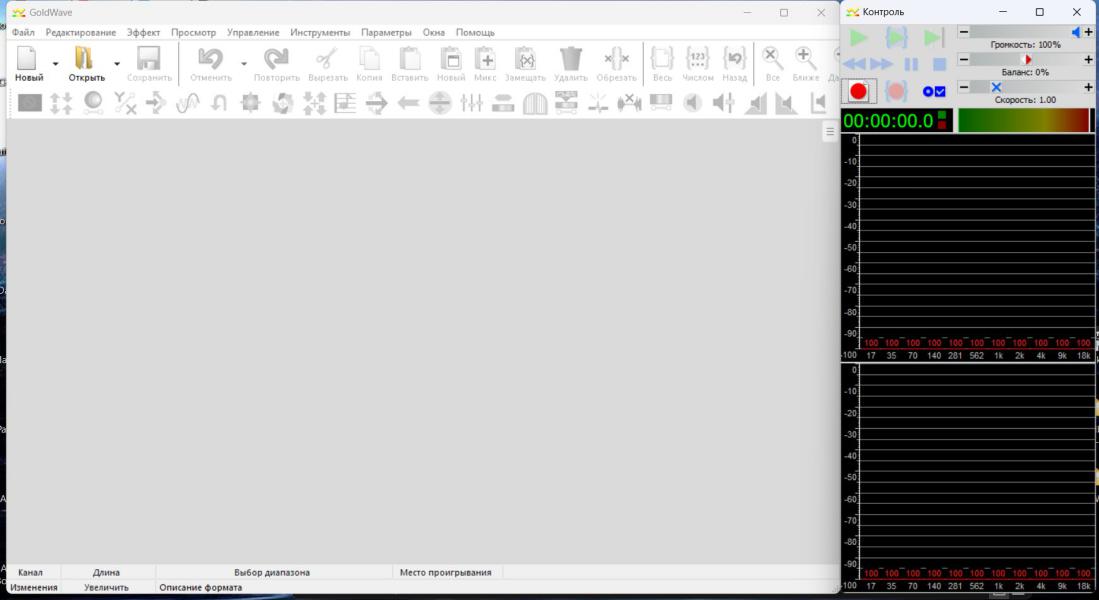Viewport: 1099px width, 600px height.
Task: Click the Удалить trash can icon
Action: pyautogui.click(x=571, y=62)
